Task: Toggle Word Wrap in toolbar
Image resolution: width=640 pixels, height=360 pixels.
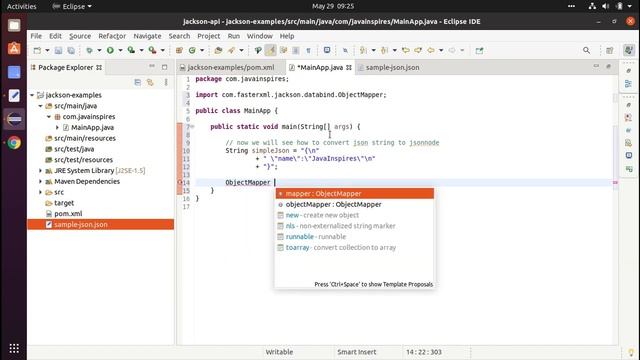Action: (x=283, y=51)
